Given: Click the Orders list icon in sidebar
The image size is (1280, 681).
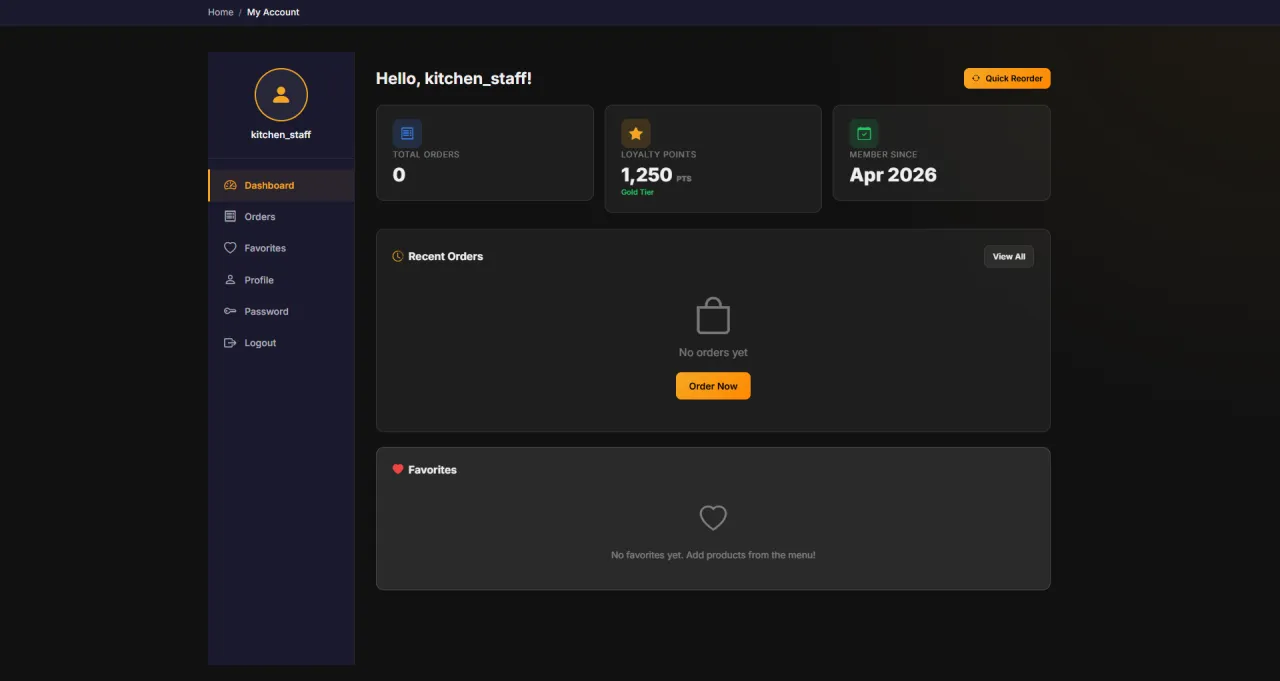Looking at the screenshot, I should click(230, 216).
